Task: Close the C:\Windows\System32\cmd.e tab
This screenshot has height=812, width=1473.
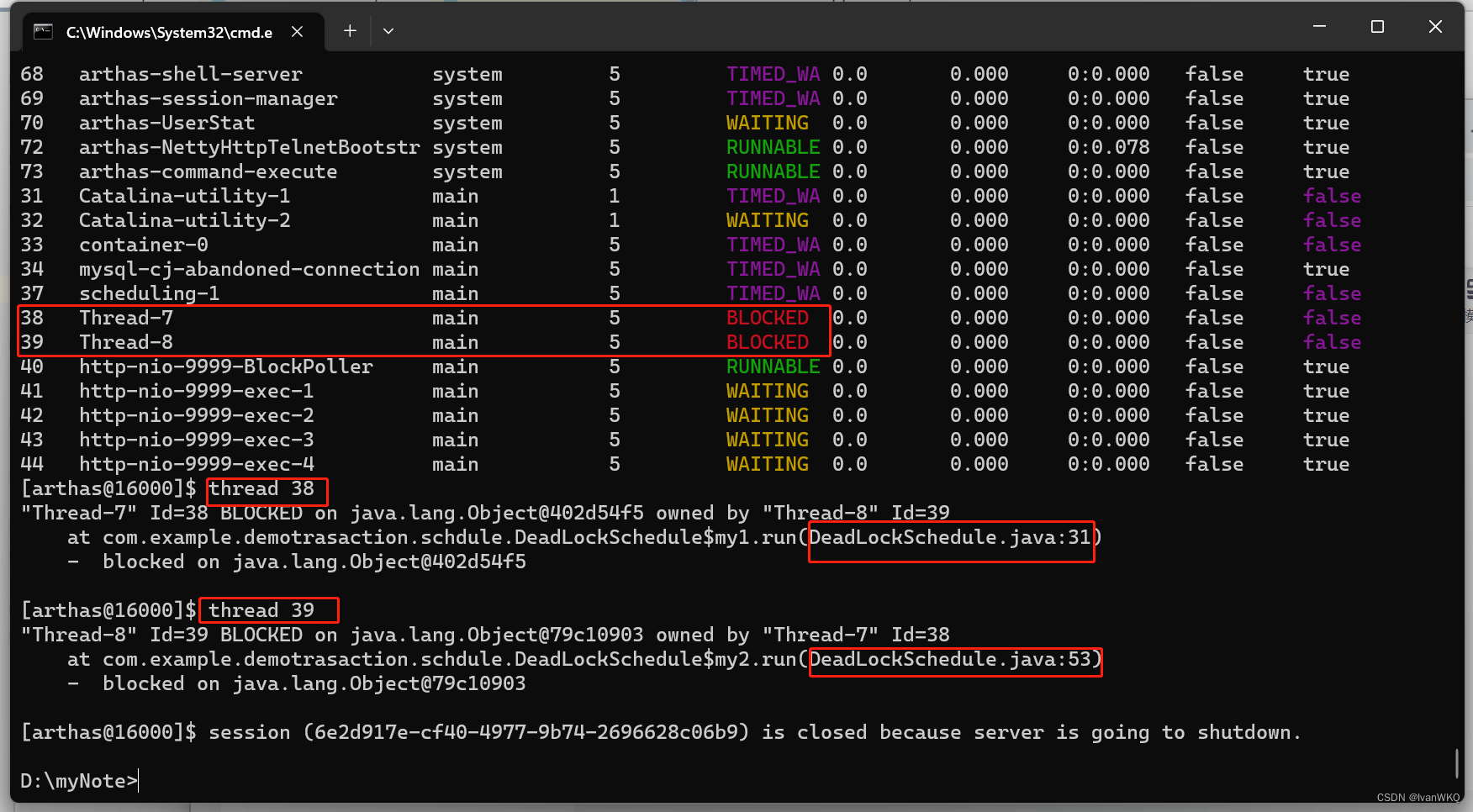Action: (297, 31)
